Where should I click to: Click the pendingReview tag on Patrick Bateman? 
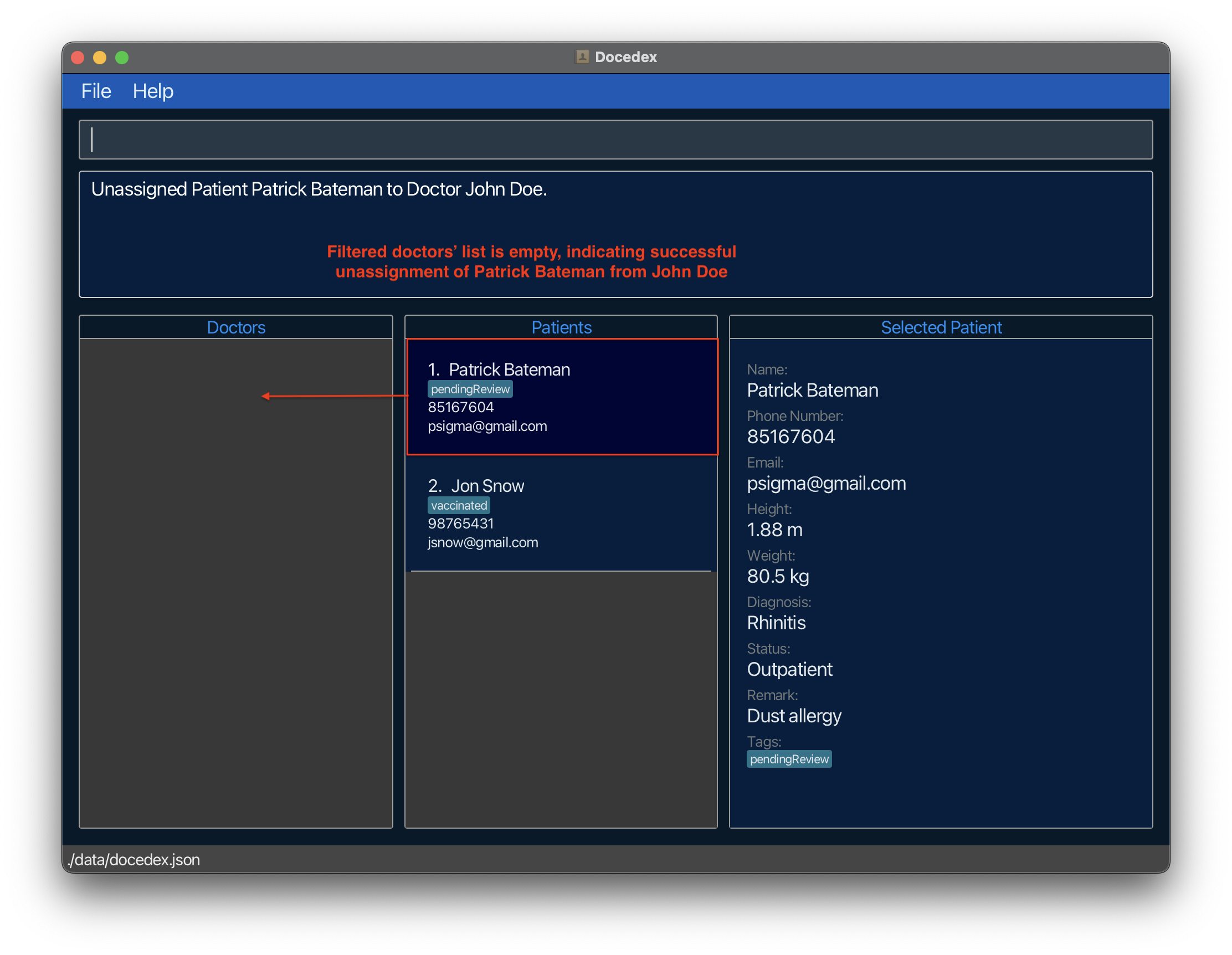[468, 389]
